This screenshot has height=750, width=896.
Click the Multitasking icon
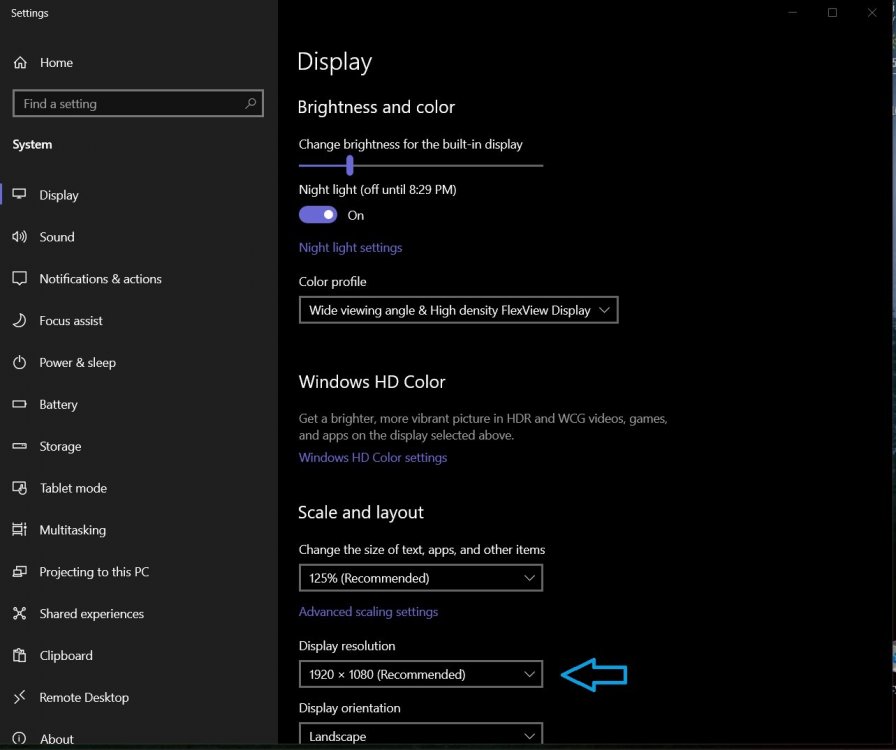coord(19,529)
